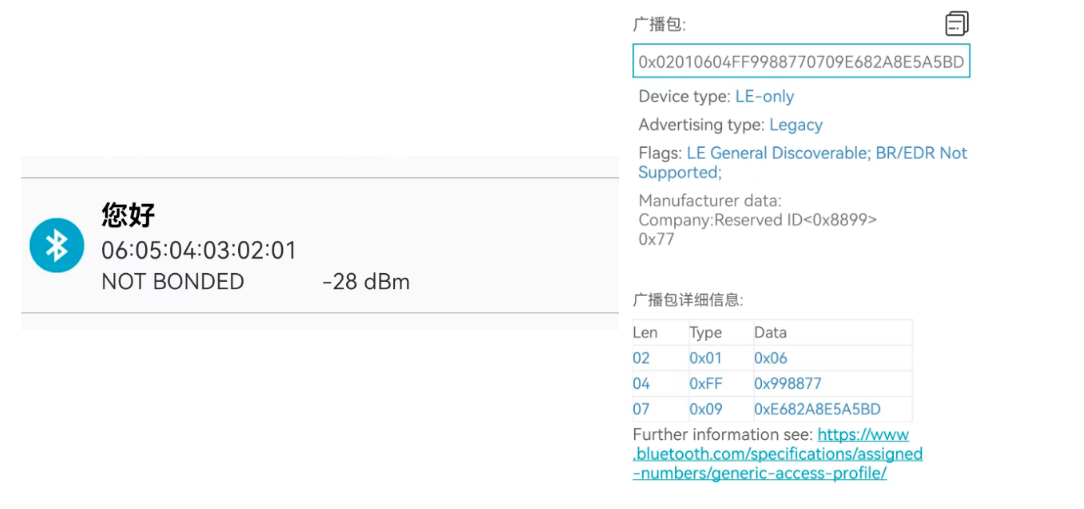
Task: Click the Legacy advertising type value
Action: click(796, 125)
